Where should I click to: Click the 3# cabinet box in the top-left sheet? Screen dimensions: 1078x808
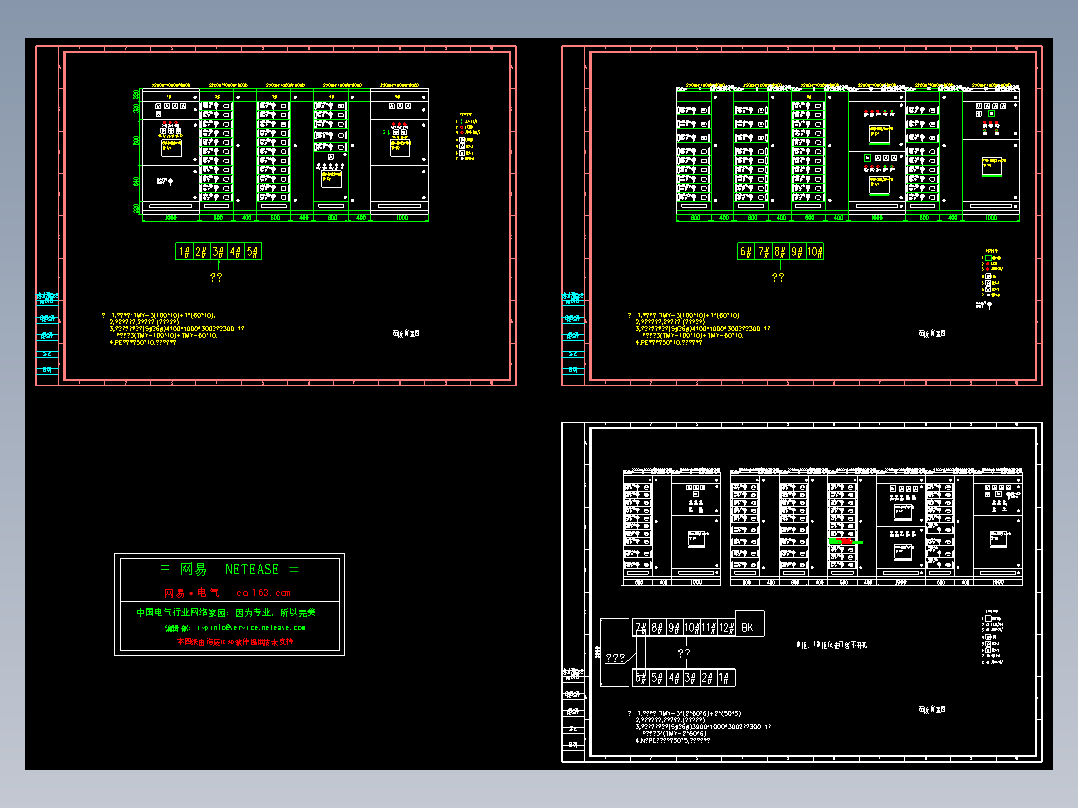[x=219, y=252]
